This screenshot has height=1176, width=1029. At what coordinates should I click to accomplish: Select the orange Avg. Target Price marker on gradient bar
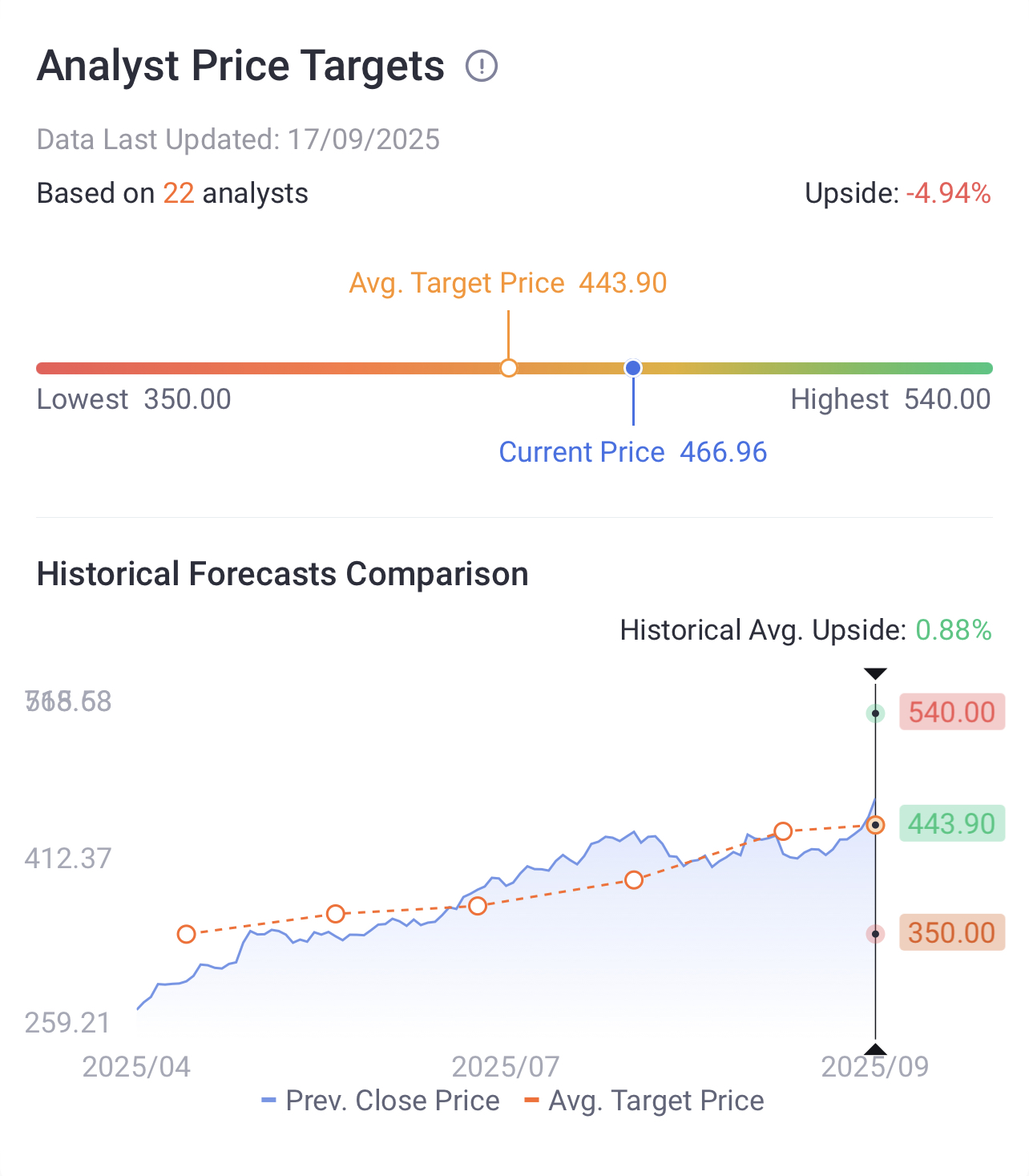click(x=508, y=368)
